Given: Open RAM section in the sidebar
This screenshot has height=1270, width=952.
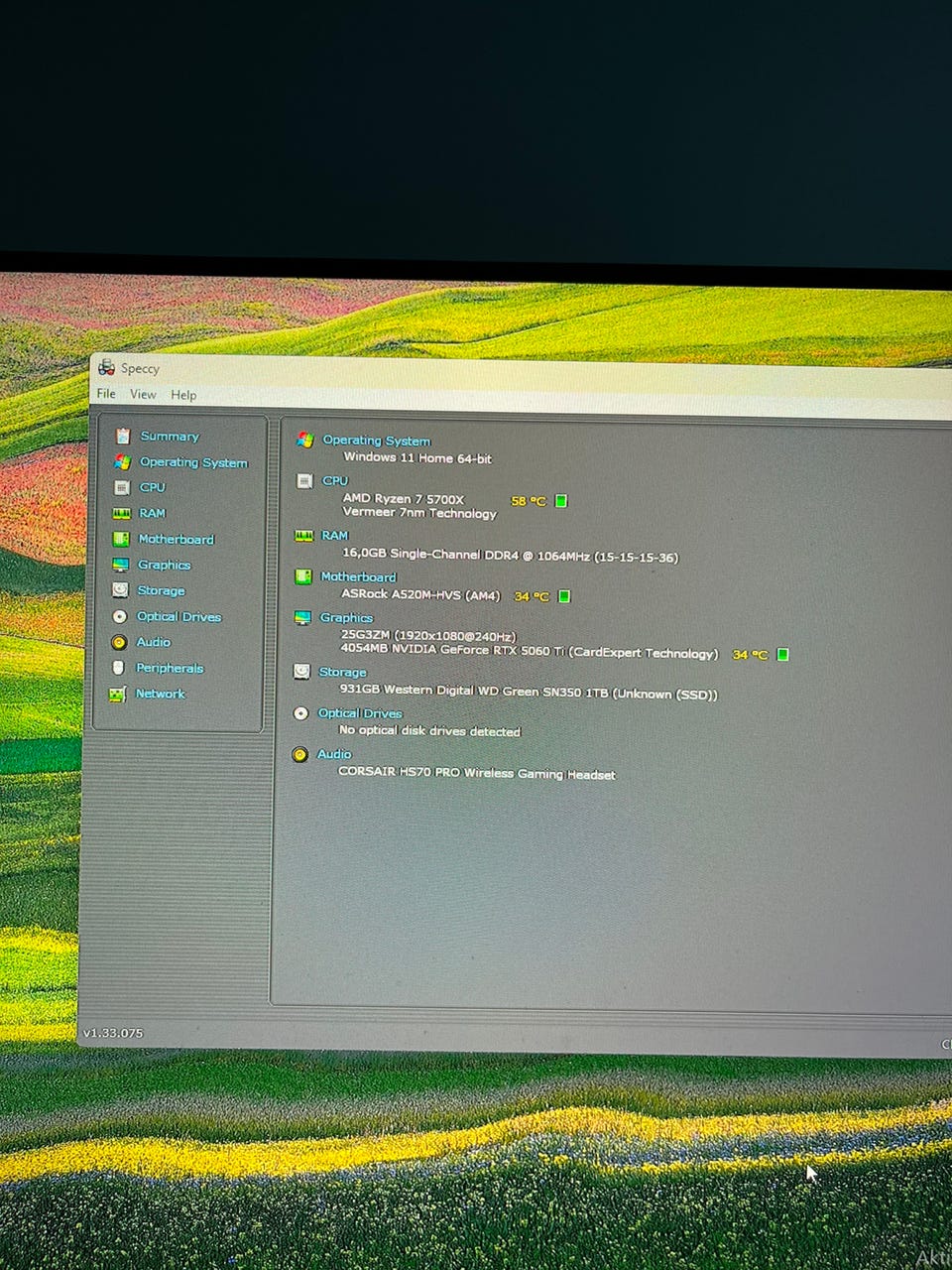Looking at the screenshot, I should (x=152, y=513).
